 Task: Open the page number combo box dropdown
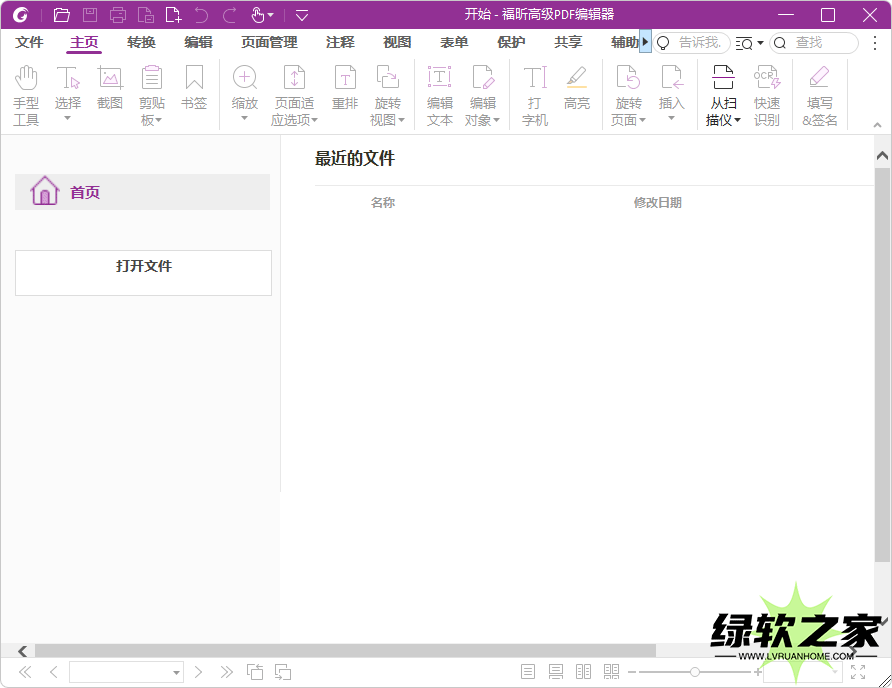pyautogui.click(x=177, y=673)
